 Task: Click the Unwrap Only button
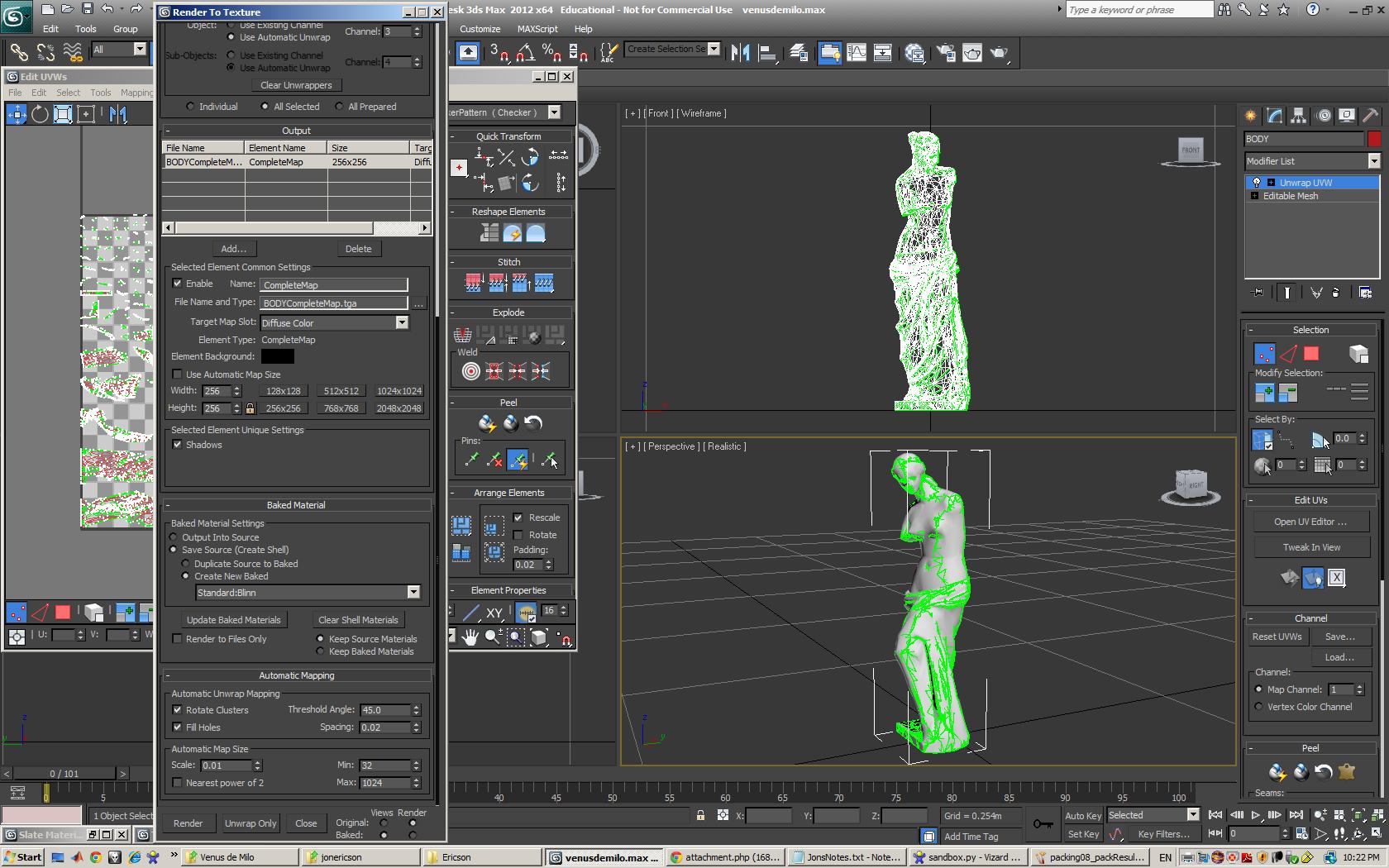tap(251, 823)
